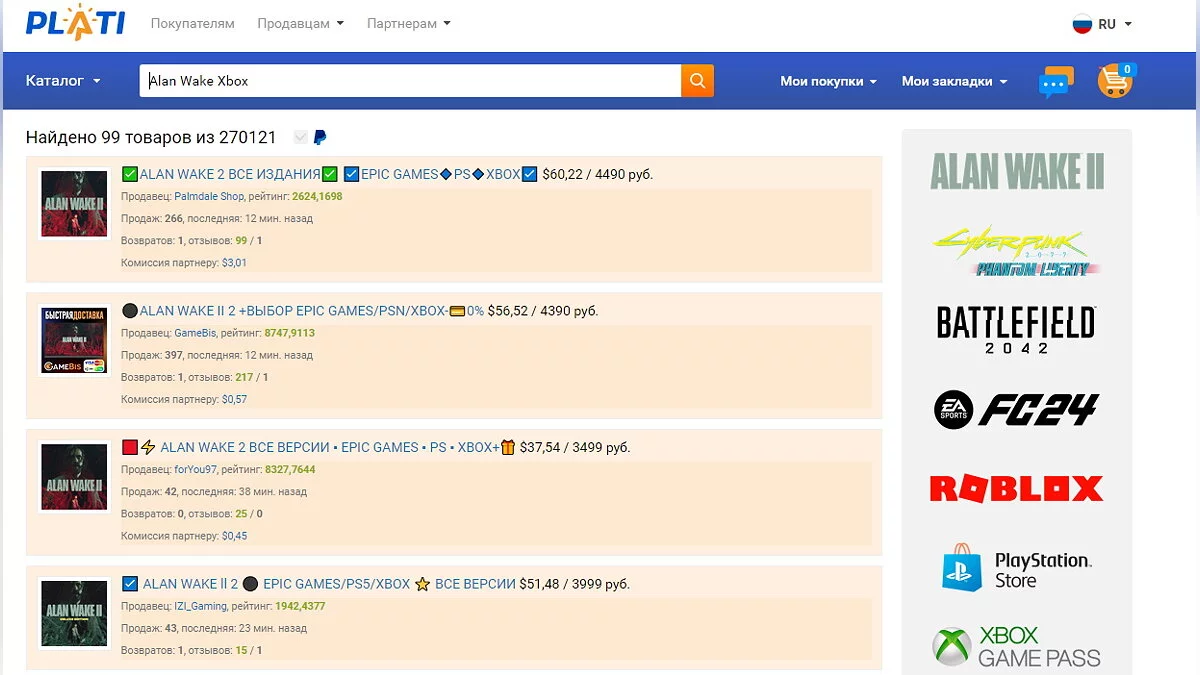Toggle the PayPal filter checkbox
This screenshot has width=1200, height=675.
pos(301,137)
